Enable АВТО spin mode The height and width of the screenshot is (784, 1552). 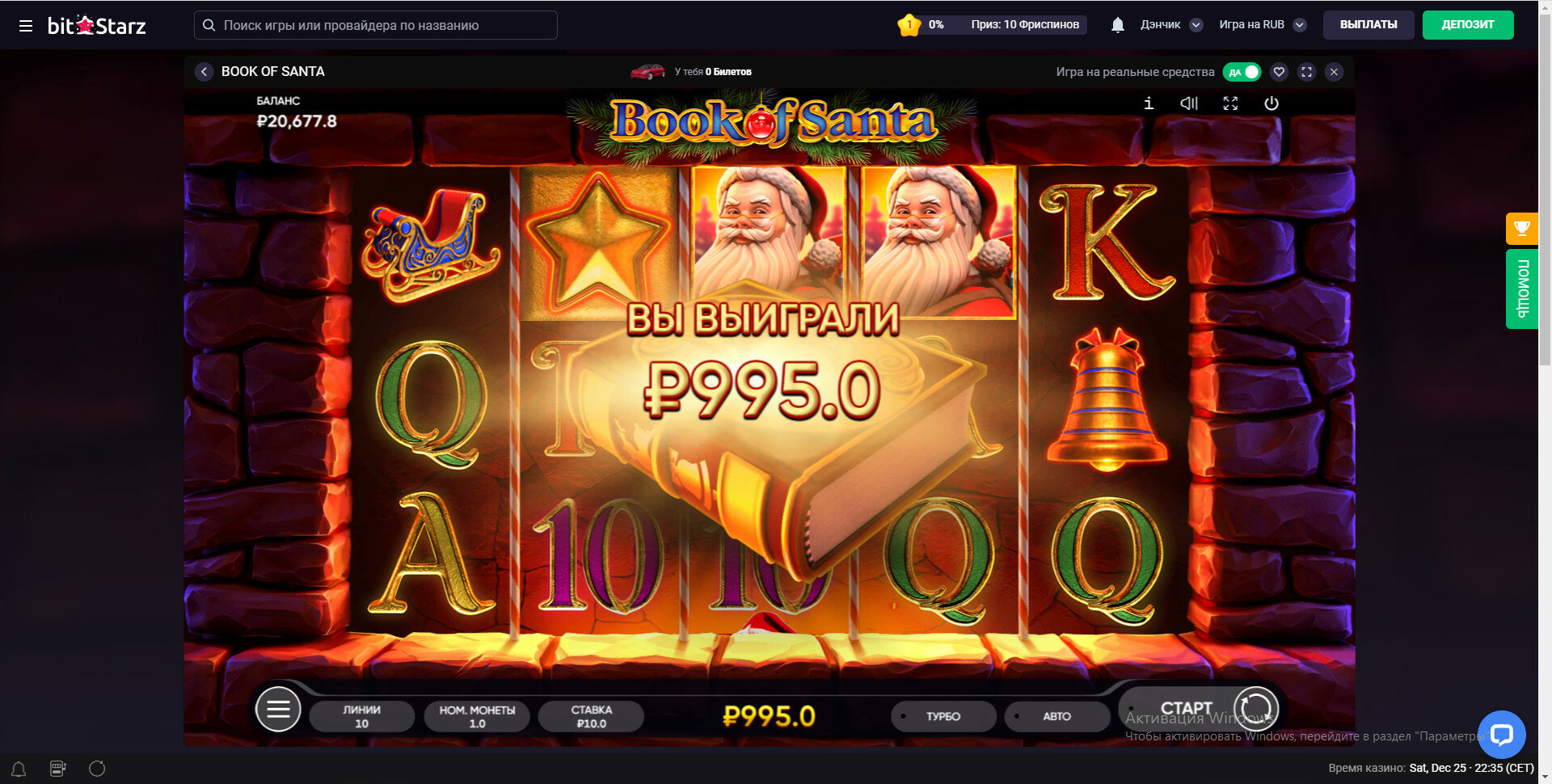pyautogui.click(x=1056, y=716)
